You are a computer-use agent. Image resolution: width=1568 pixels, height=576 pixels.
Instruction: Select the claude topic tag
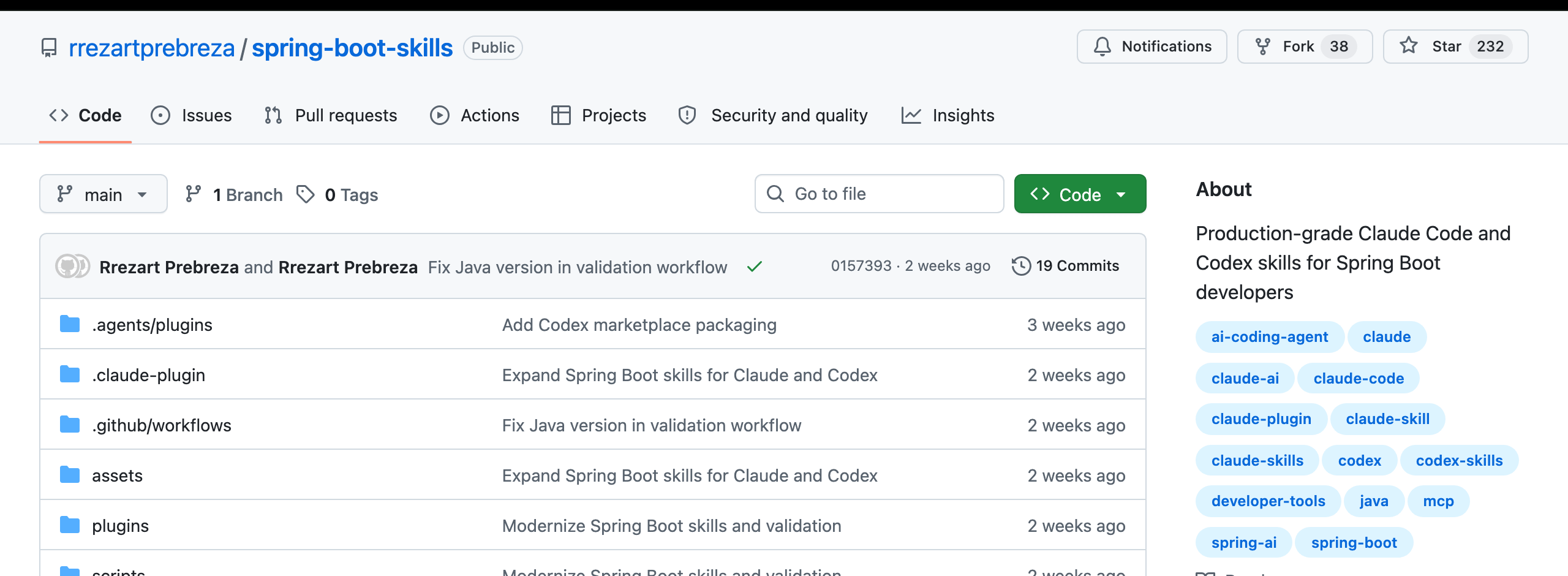(x=1387, y=337)
